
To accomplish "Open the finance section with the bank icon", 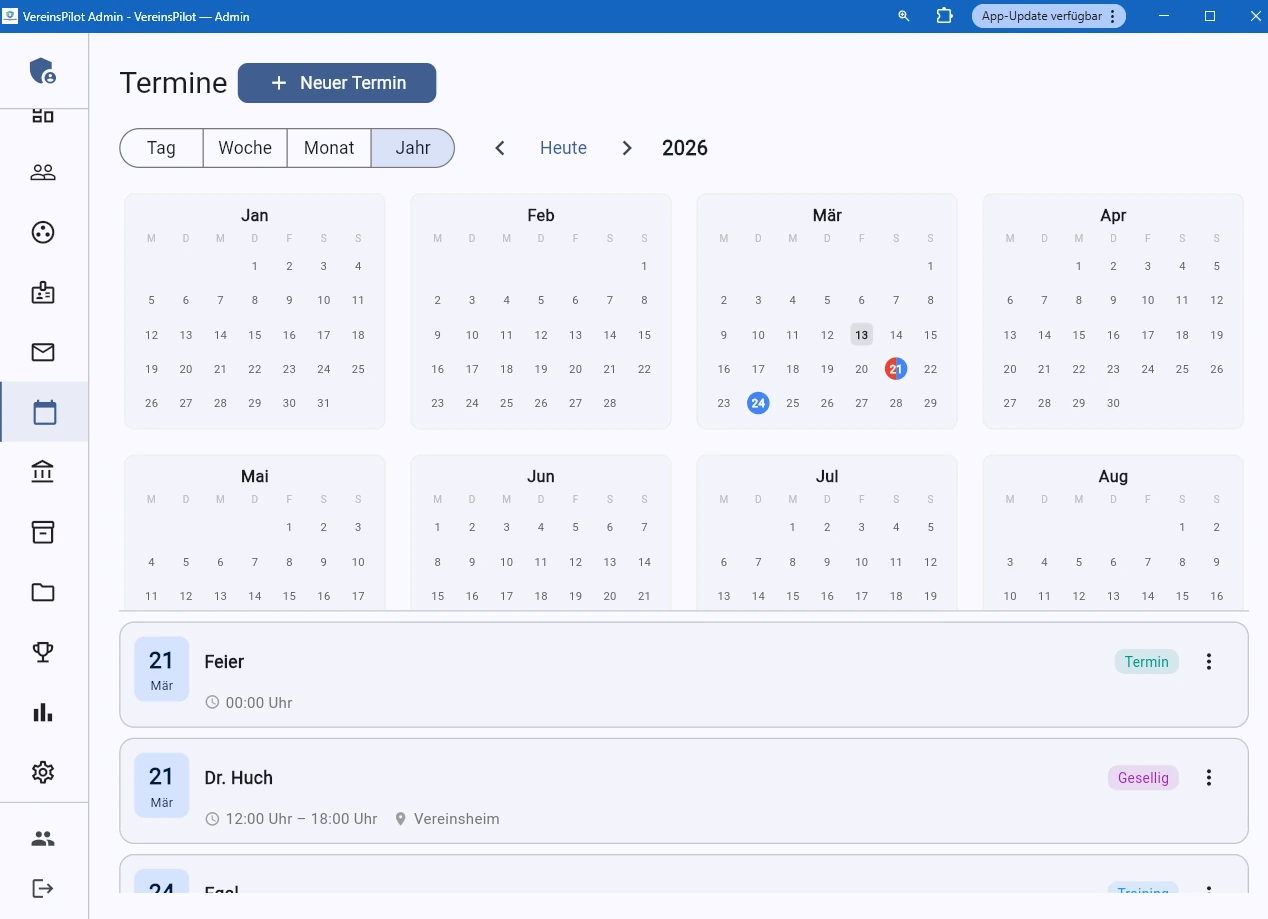I will pos(43,471).
